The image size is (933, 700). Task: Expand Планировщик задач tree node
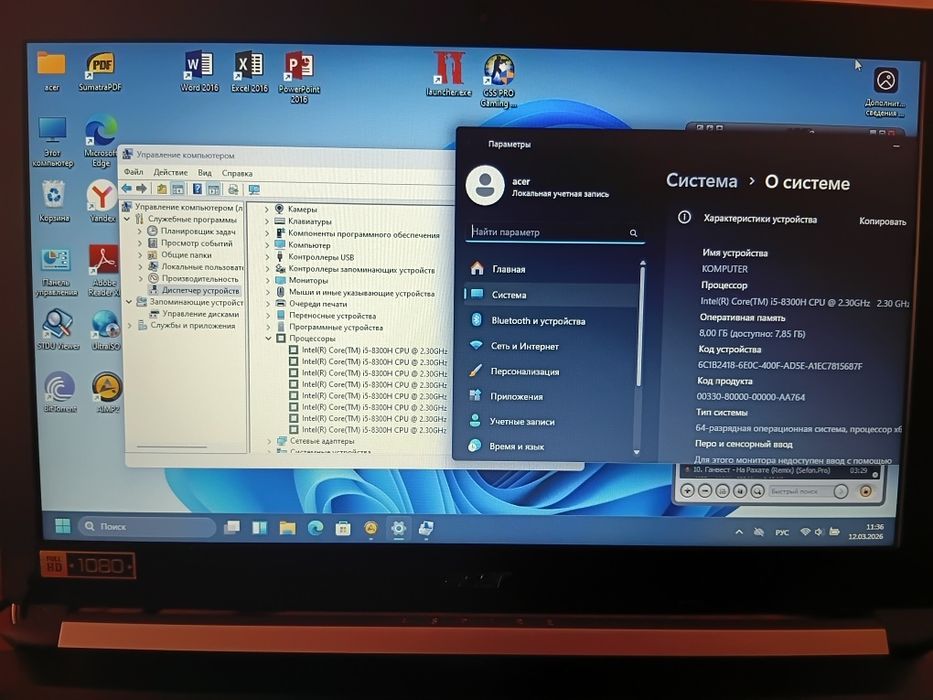[140, 231]
